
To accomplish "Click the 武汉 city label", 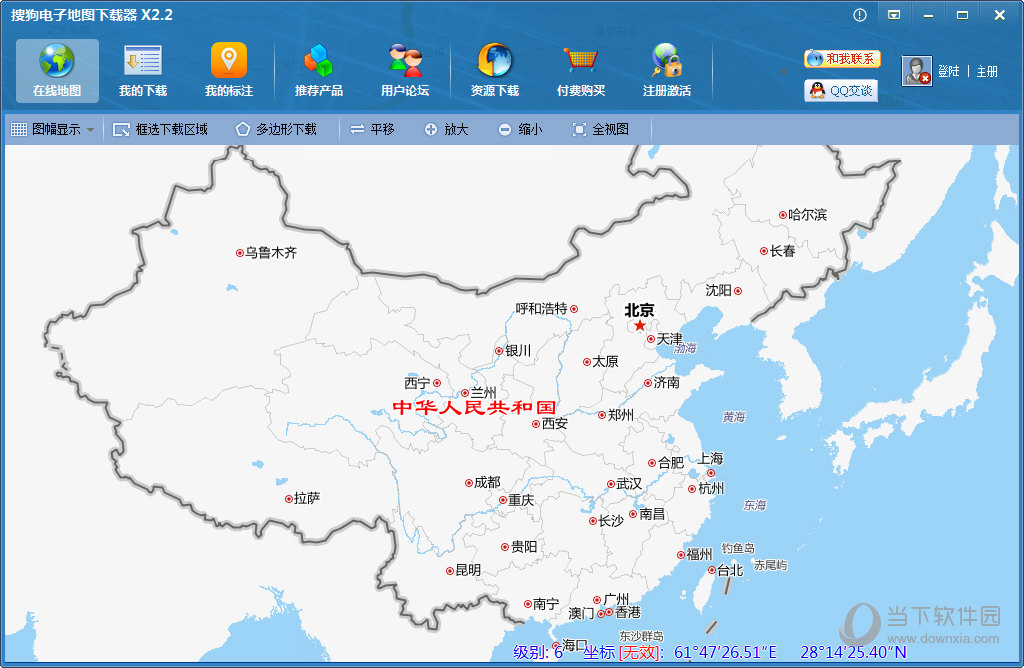I will pos(629,483).
